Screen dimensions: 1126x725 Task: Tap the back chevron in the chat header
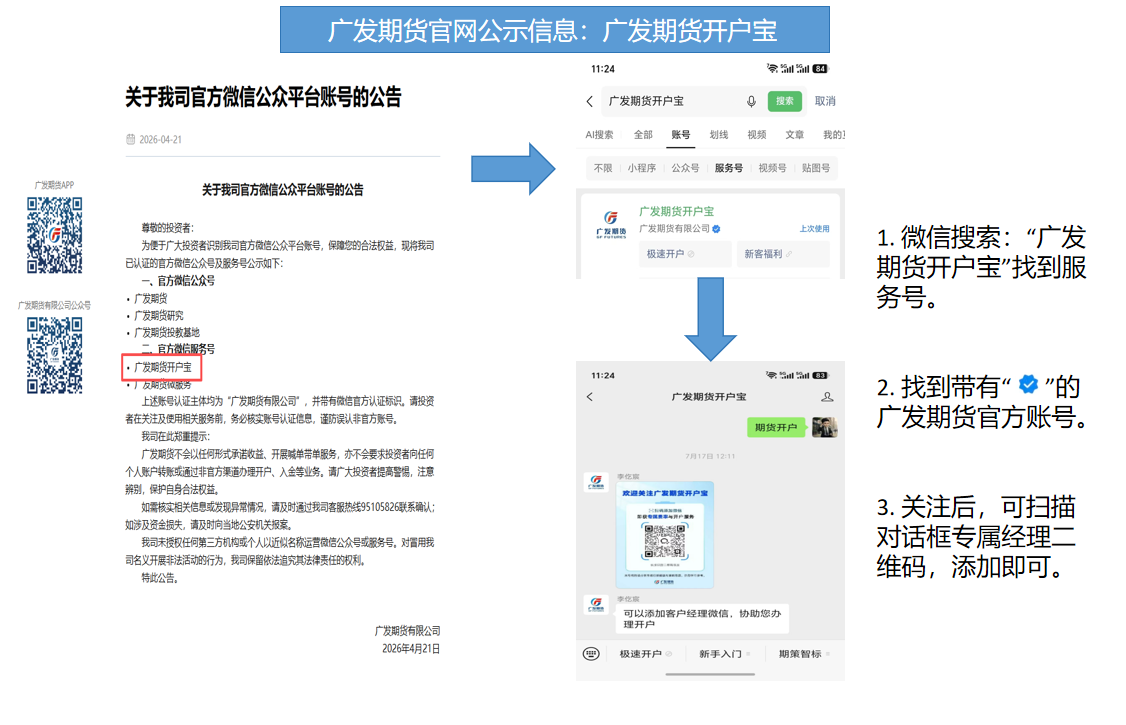click(x=590, y=397)
